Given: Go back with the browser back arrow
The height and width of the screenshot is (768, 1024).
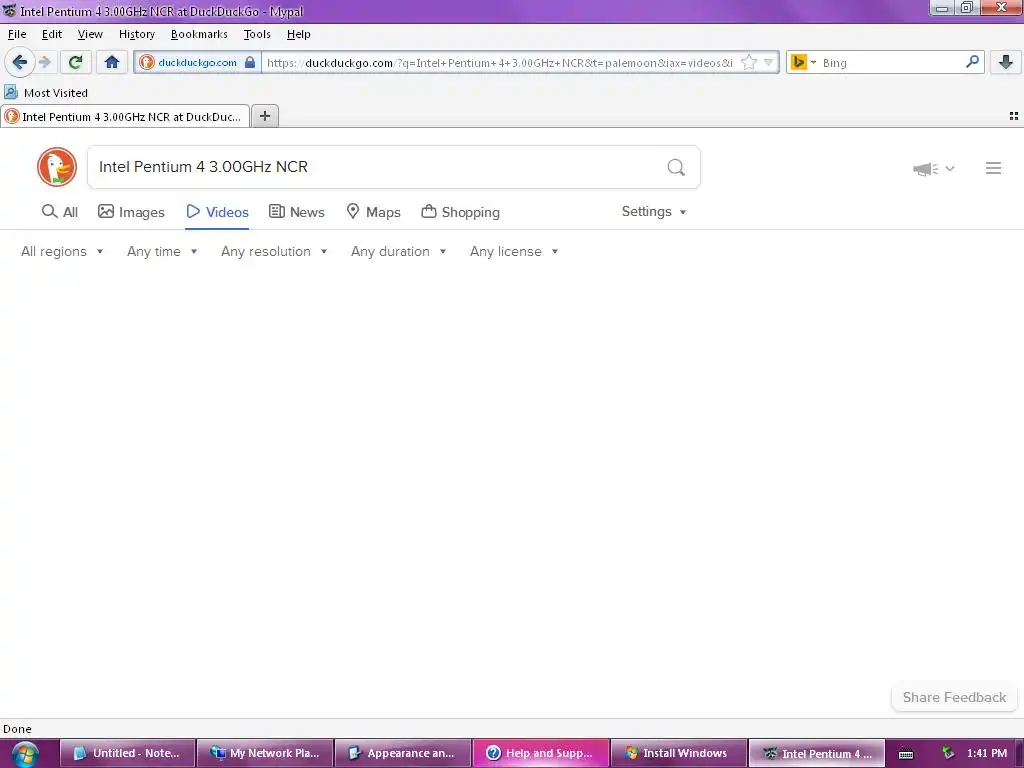Looking at the screenshot, I should pyautogui.click(x=19, y=62).
